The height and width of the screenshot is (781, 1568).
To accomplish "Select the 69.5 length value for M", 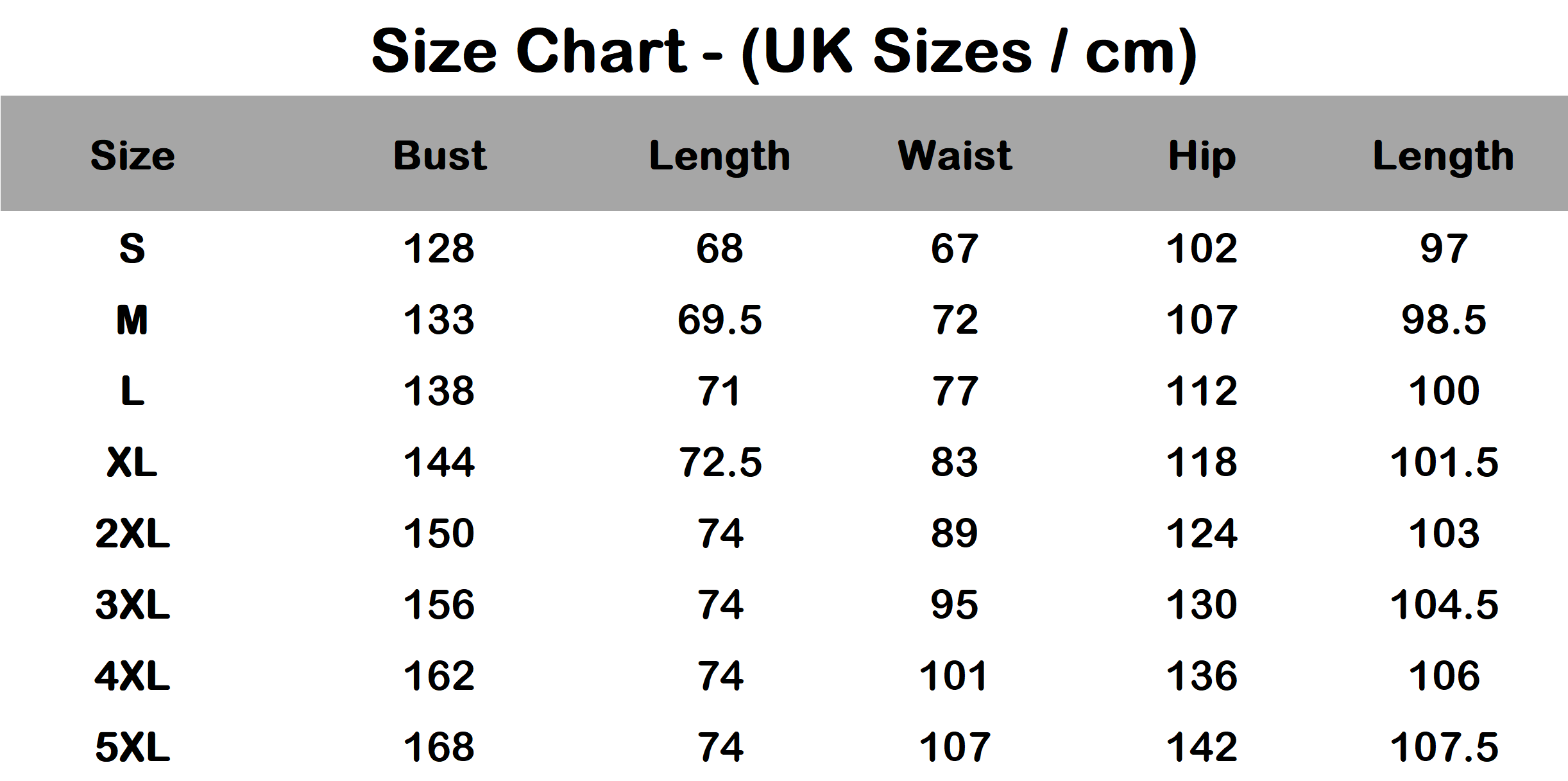I will (x=720, y=320).
